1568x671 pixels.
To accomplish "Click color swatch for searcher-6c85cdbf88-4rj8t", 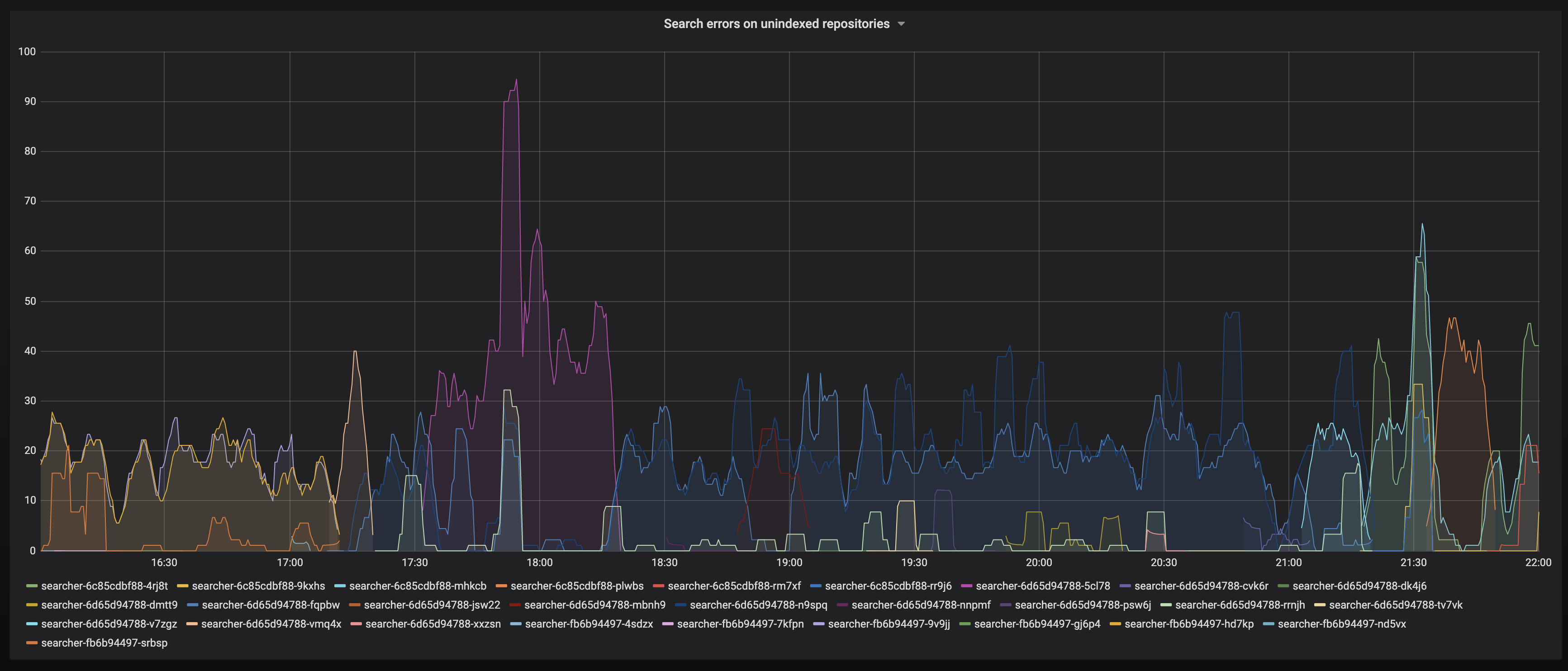I will tap(32, 586).
